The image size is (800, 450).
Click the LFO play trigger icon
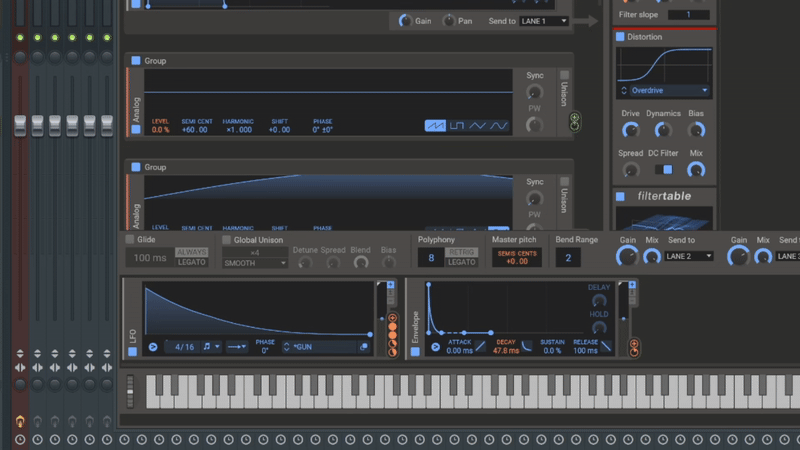[154, 347]
